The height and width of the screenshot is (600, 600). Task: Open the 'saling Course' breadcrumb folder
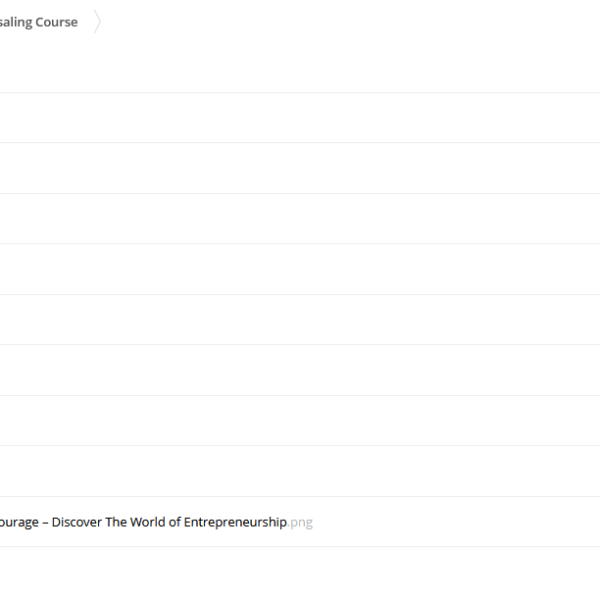[38, 22]
